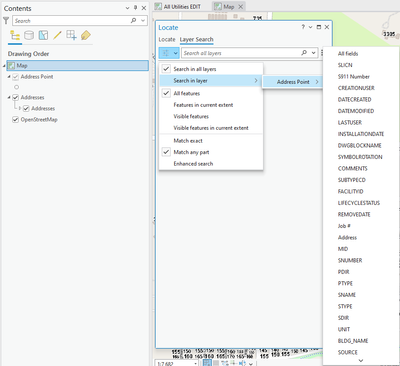This screenshot has width=400, height=366.
Task: Choose the SNUMBER field
Action: [x=350, y=260]
